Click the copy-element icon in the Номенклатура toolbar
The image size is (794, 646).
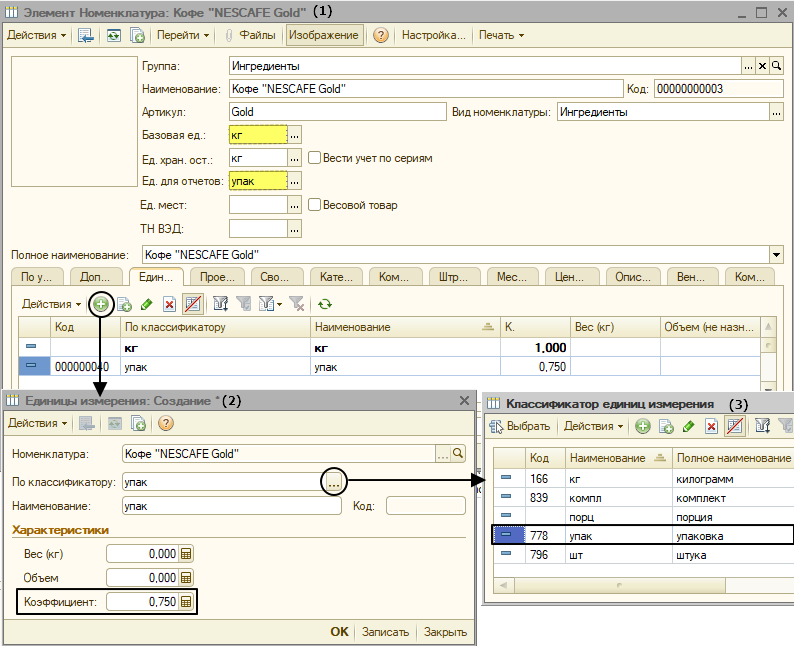coord(137,35)
